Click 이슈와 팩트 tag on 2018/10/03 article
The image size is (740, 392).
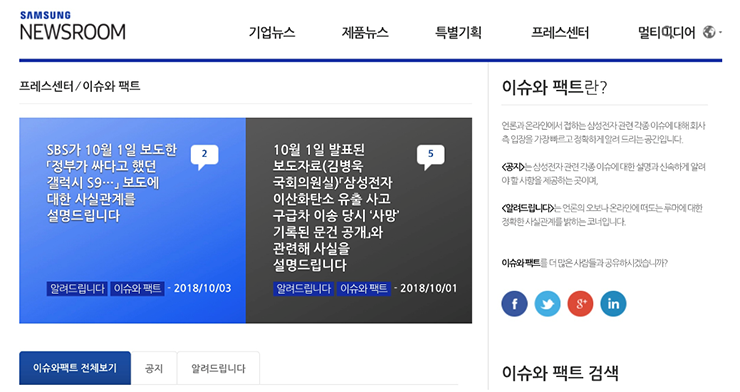point(137,289)
